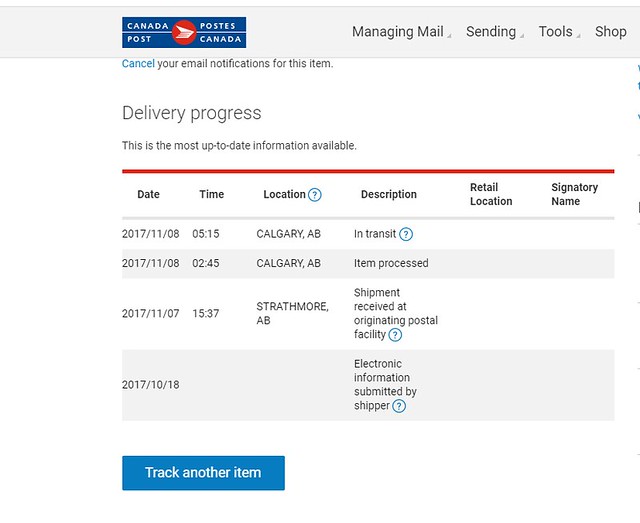640x523 pixels.
Task: Click help icon next to Location header
Action: point(315,195)
